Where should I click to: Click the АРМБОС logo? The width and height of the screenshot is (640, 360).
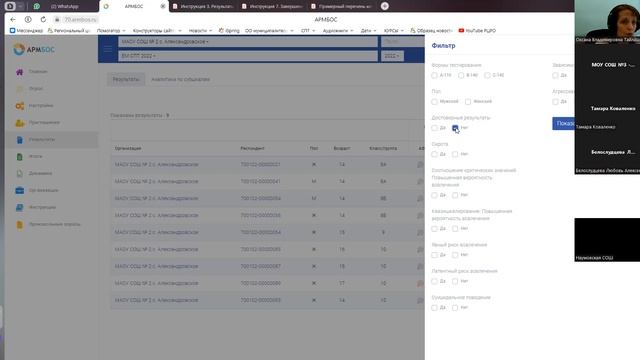(x=34, y=49)
